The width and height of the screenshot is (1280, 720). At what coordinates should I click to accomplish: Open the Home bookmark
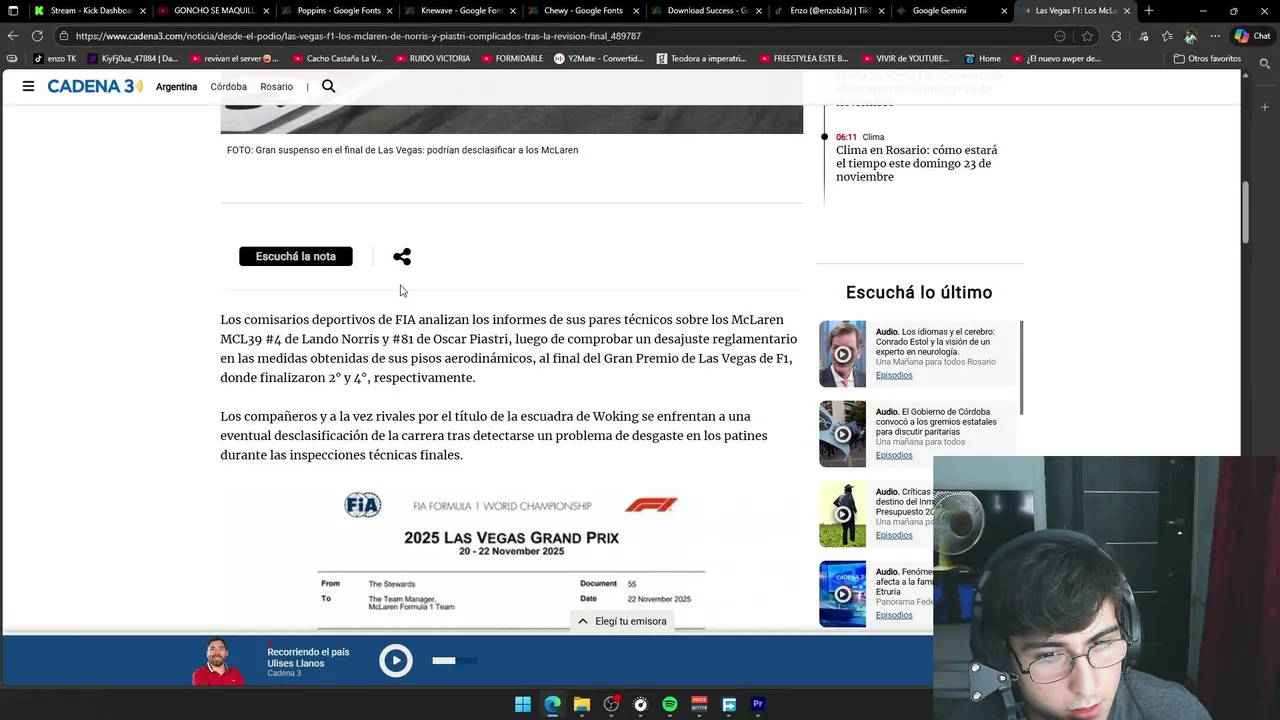982,58
